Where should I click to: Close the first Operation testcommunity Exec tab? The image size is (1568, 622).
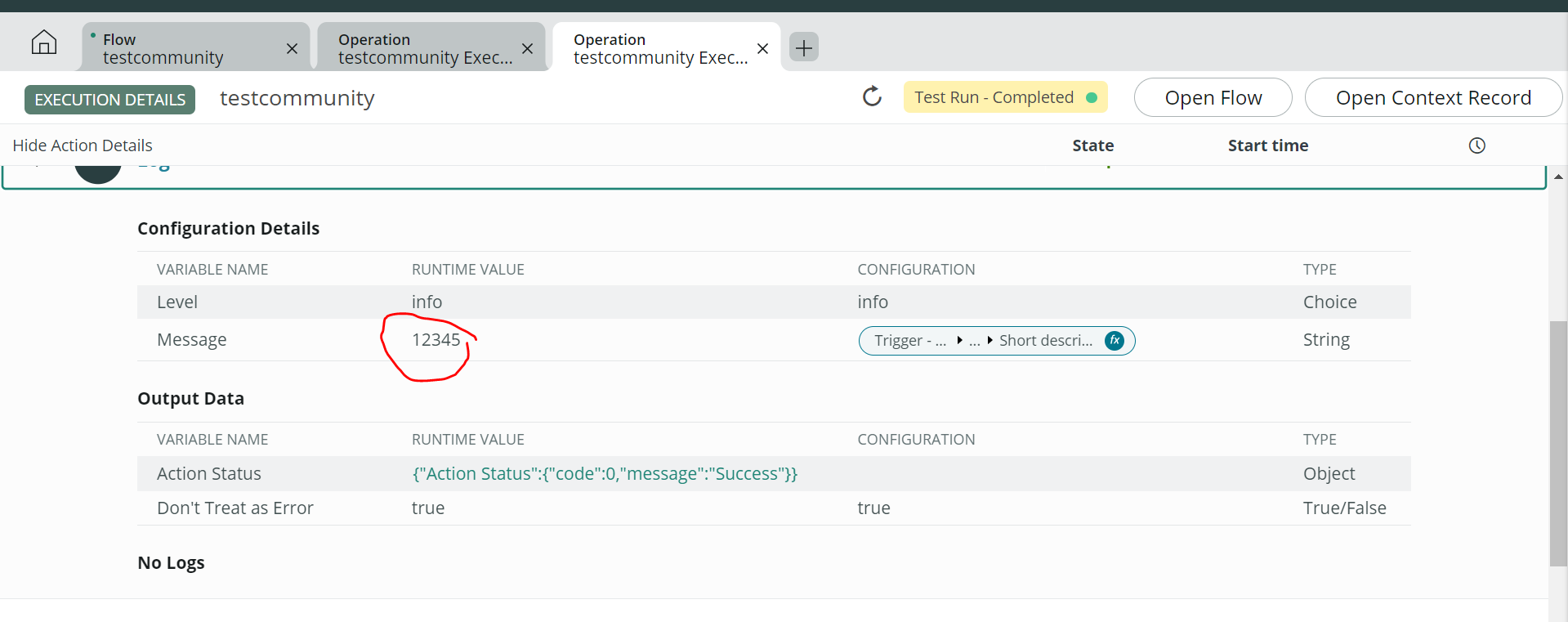[527, 49]
